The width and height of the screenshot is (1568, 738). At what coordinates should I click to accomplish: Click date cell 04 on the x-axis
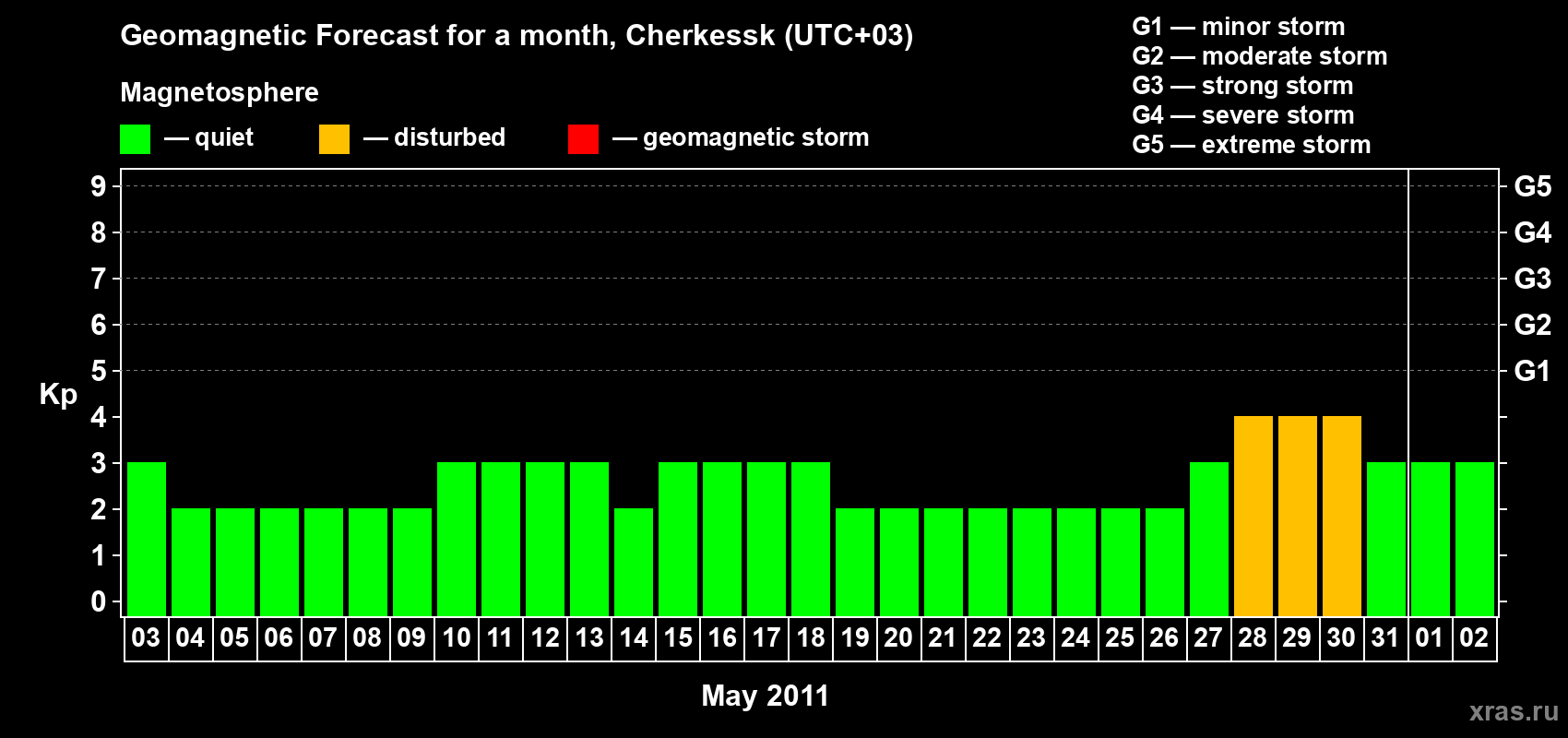tap(191, 638)
